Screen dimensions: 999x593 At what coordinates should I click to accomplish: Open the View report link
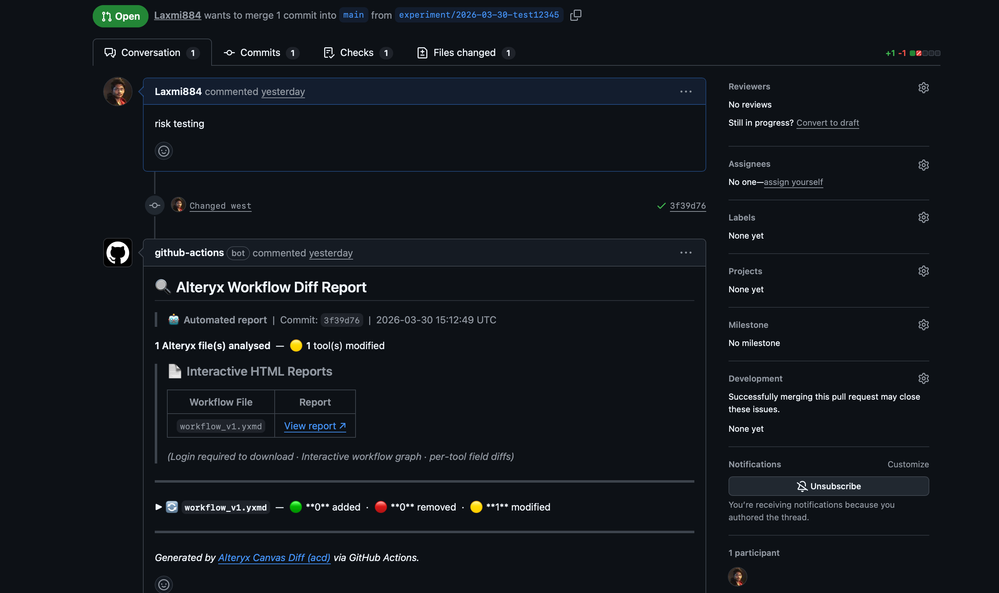coord(315,426)
